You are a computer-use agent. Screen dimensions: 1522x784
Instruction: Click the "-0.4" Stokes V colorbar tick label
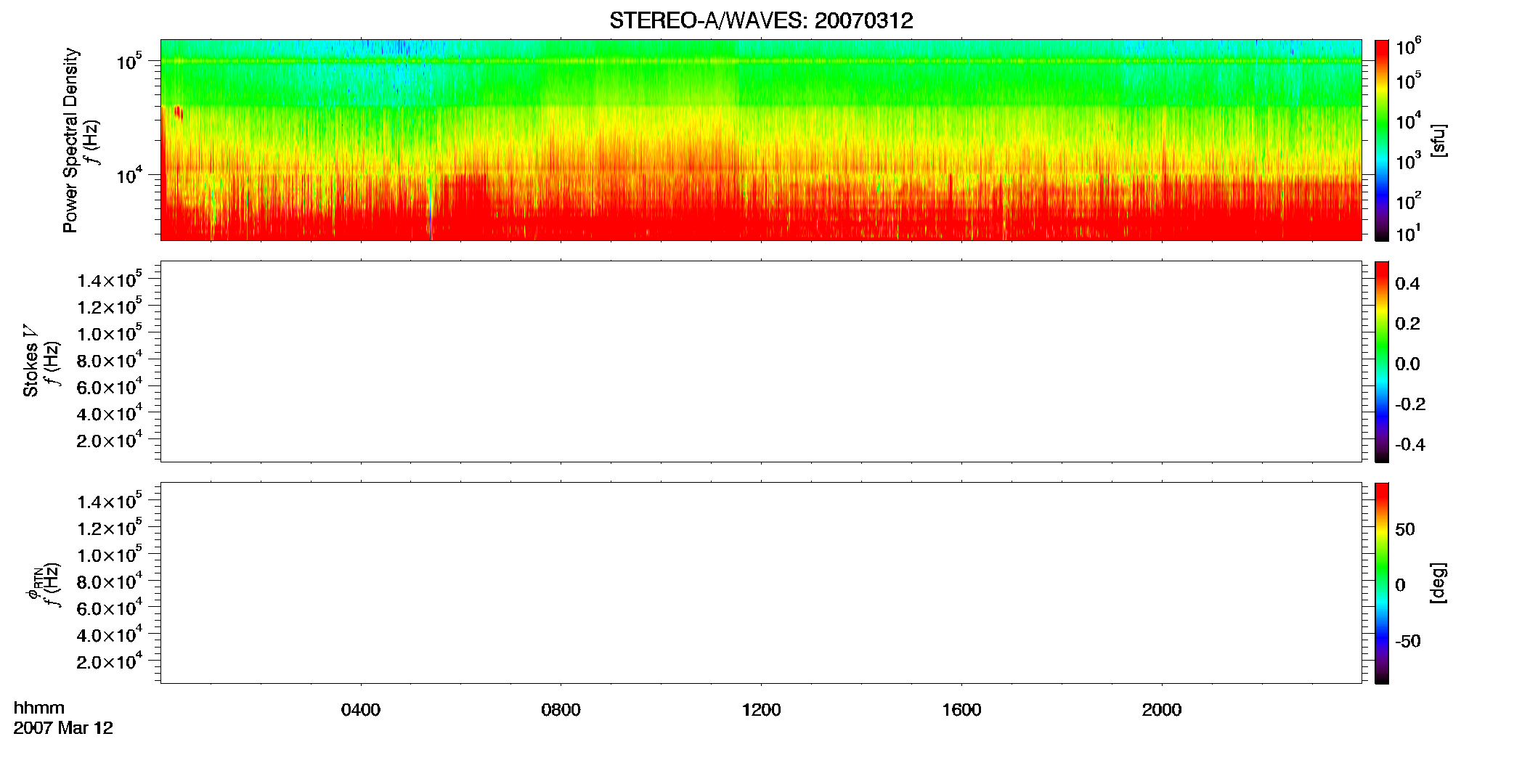pyautogui.click(x=1410, y=444)
